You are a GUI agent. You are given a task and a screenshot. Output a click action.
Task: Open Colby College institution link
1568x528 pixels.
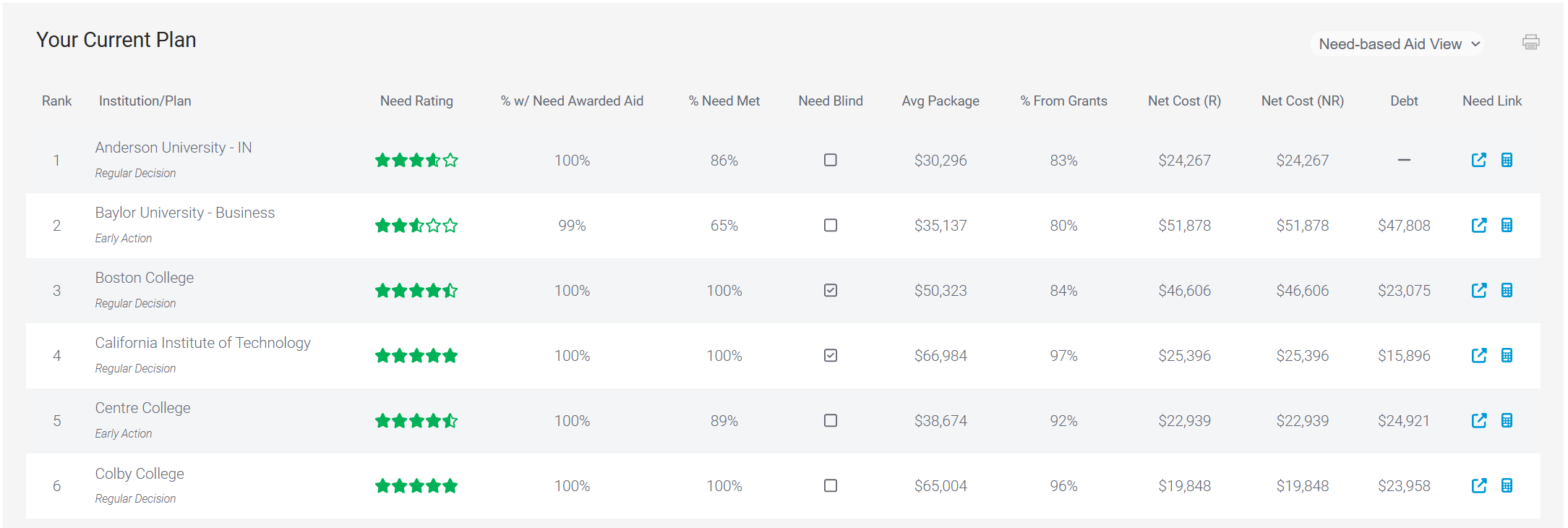coord(140,474)
